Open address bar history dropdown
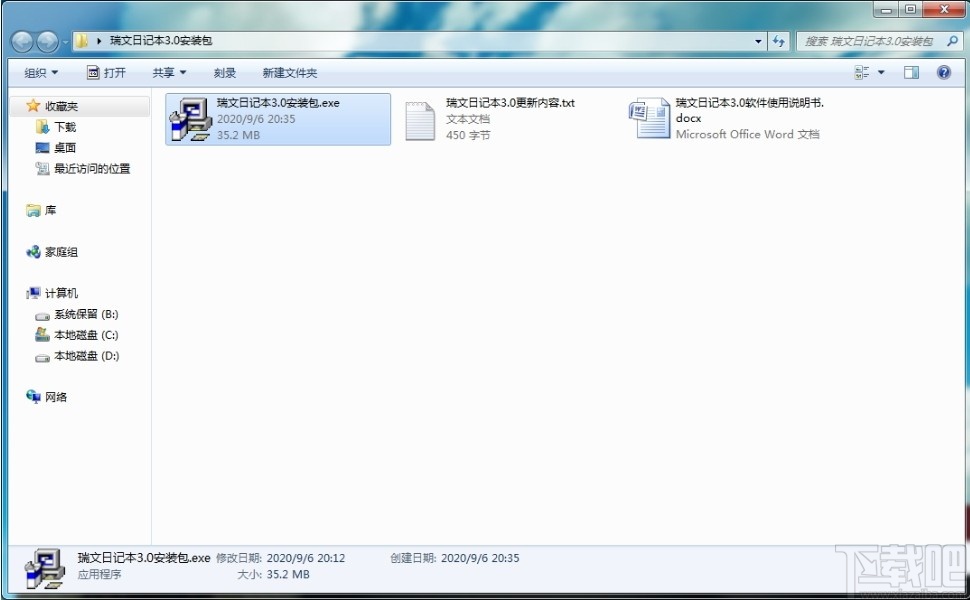 758,41
